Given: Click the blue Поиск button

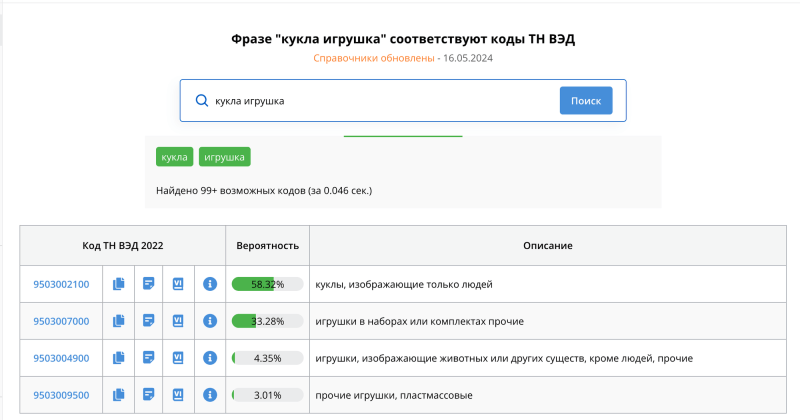Looking at the screenshot, I should [x=586, y=101].
